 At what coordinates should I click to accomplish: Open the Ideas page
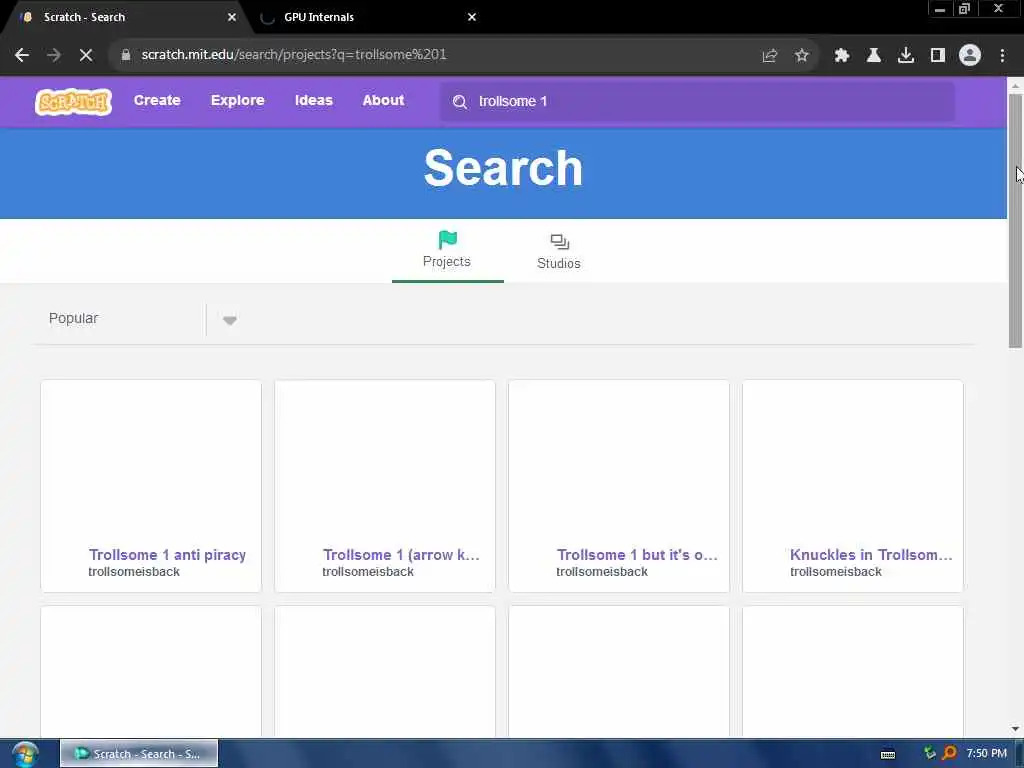click(x=313, y=101)
